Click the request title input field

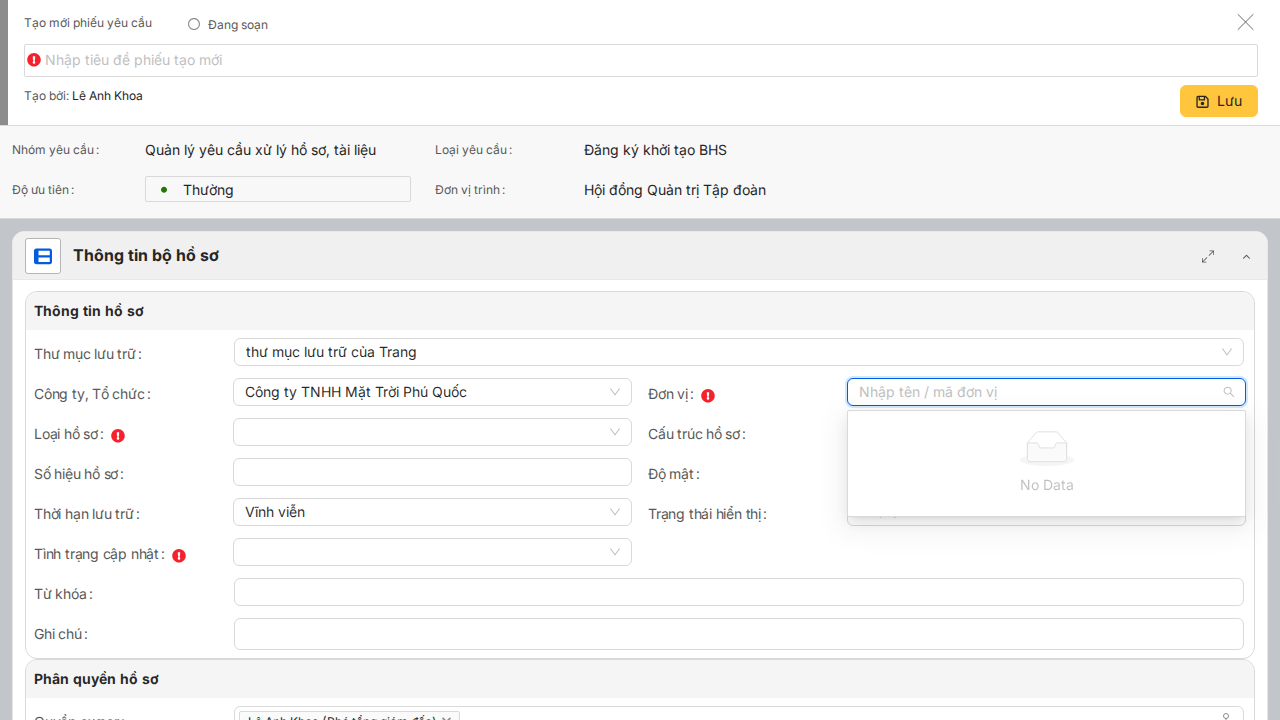point(640,60)
